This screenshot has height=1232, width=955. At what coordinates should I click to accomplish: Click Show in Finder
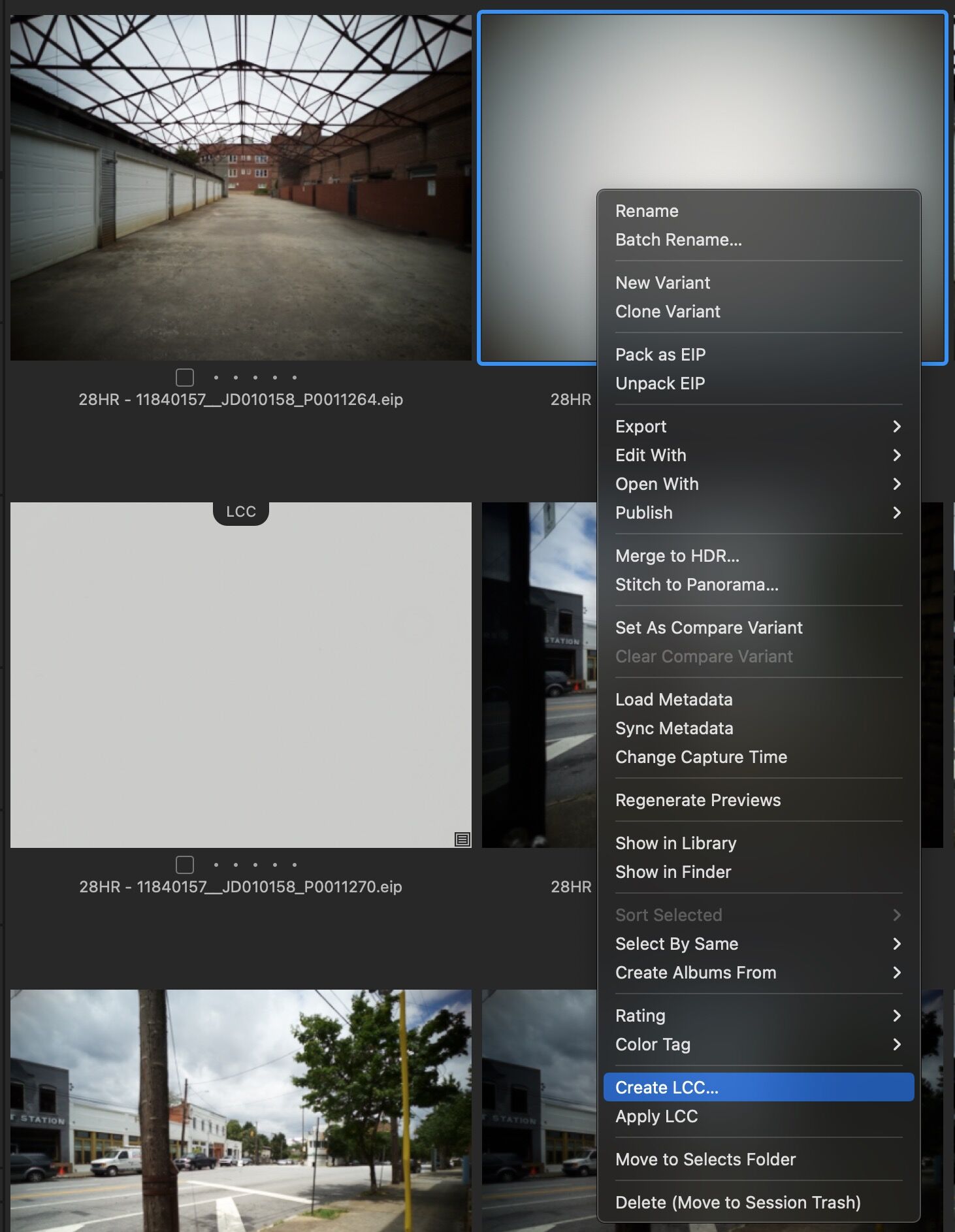[x=758, y=872]
